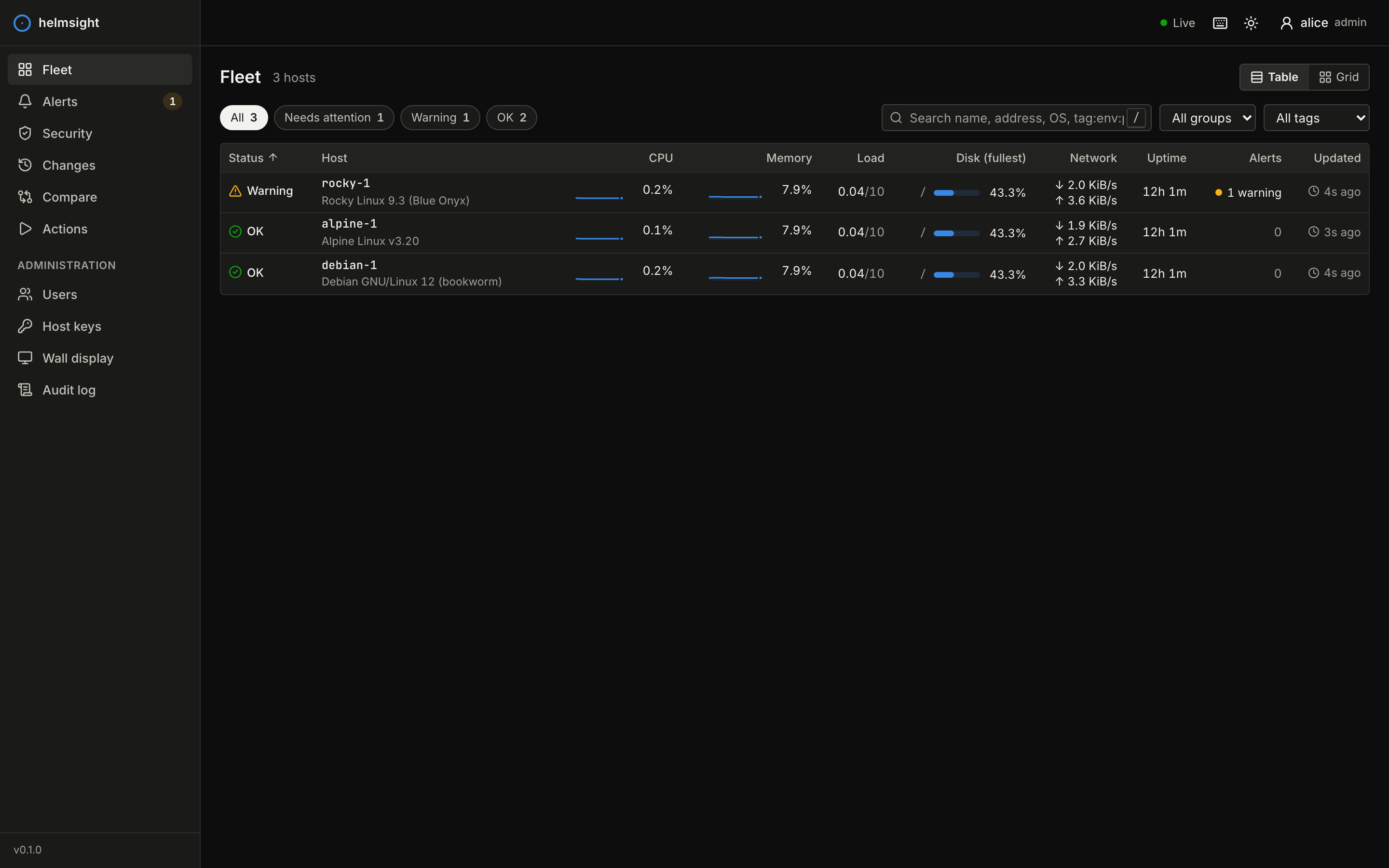This screenshot has width=1389, height=868.
Task: Open the All tags dropdown
Action: [x=1316, y=118]
